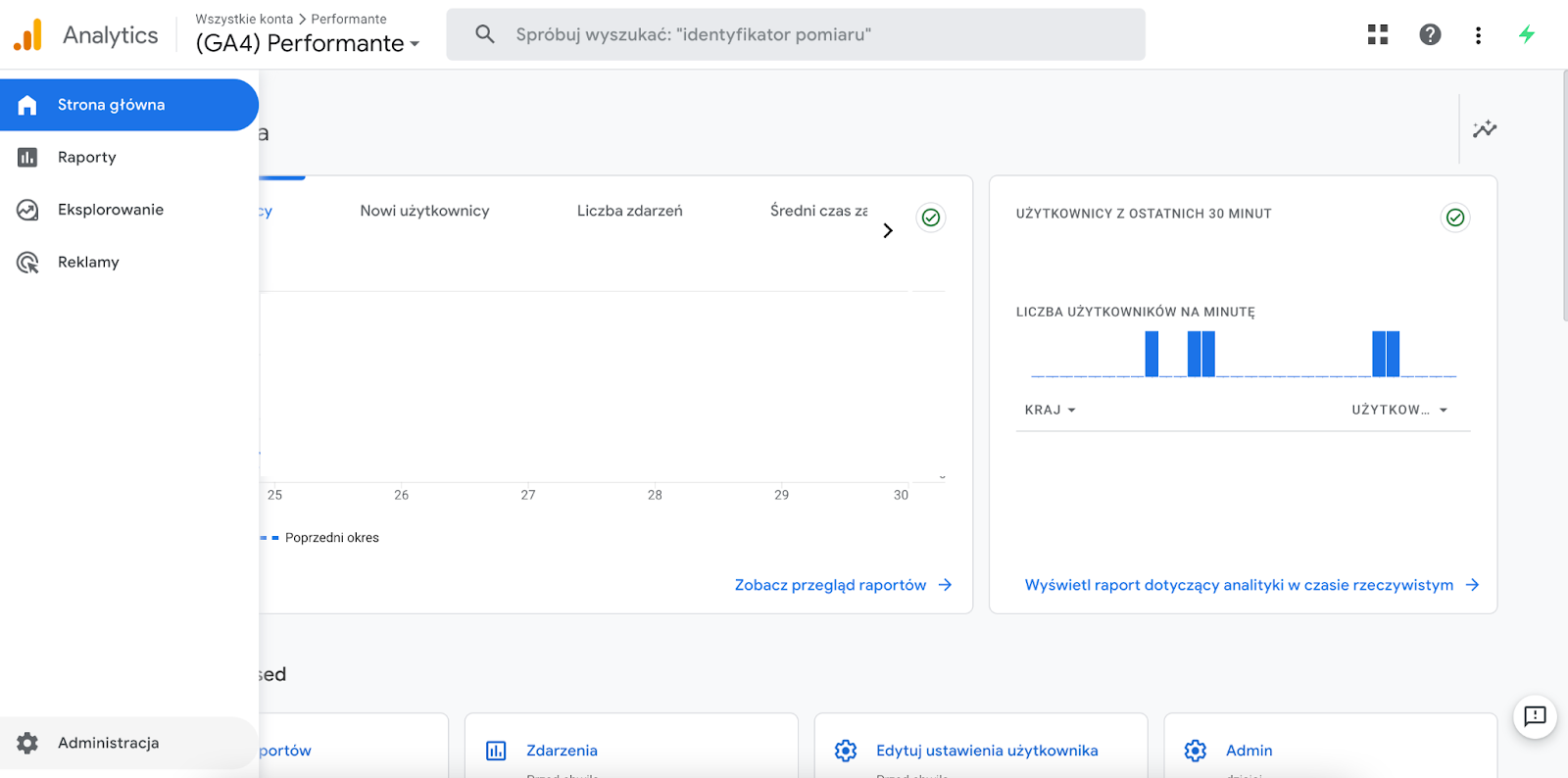Open Wyświetl raport dotyczący analityki w czasie rzeczywistym
1568x778 pixels.
point(1251,585)
